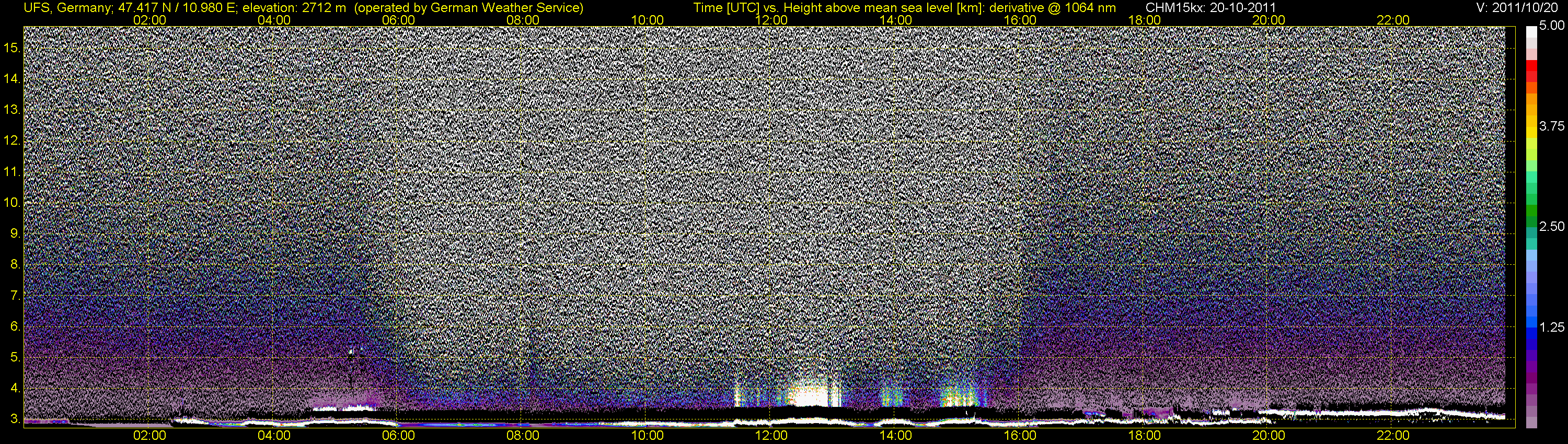The image size is (1568, 444).
Task: Click the 15 km height axis label
Action: (x=12, y=48)
